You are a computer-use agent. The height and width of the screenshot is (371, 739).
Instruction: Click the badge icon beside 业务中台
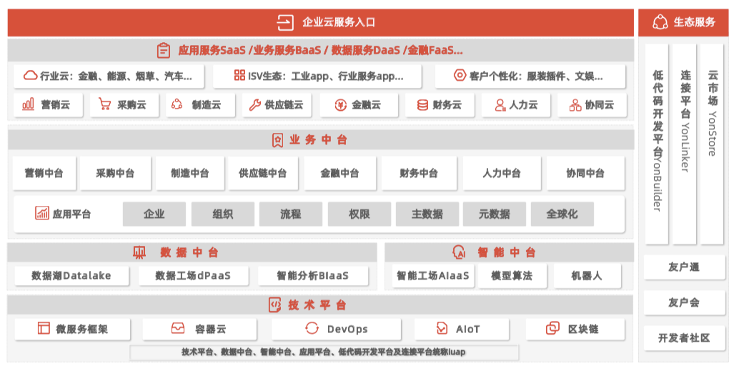tap(278, 140)
